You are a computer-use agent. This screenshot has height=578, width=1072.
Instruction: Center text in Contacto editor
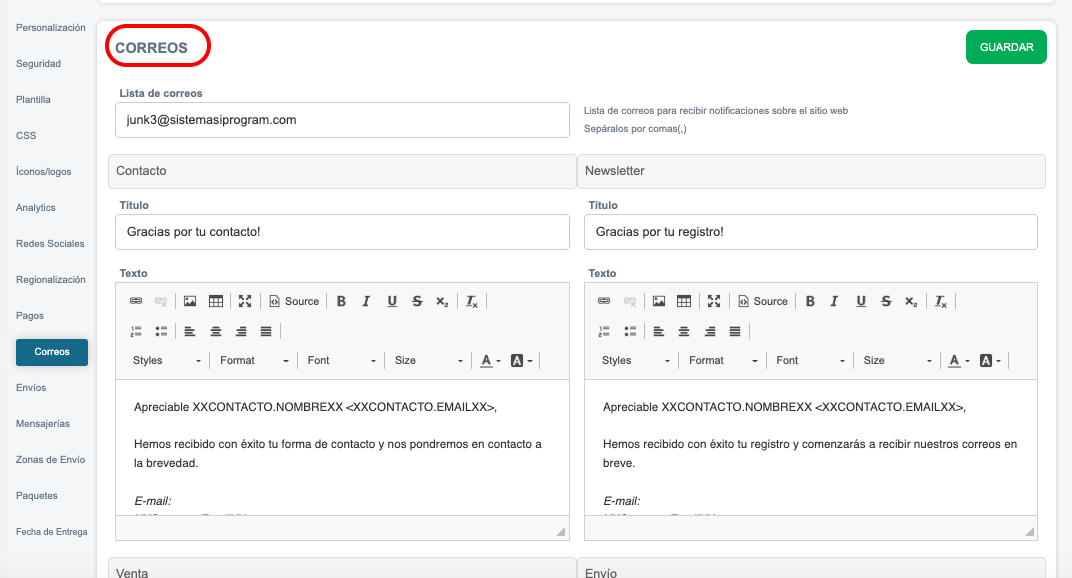pyautogui.click(x=216, y=331)
